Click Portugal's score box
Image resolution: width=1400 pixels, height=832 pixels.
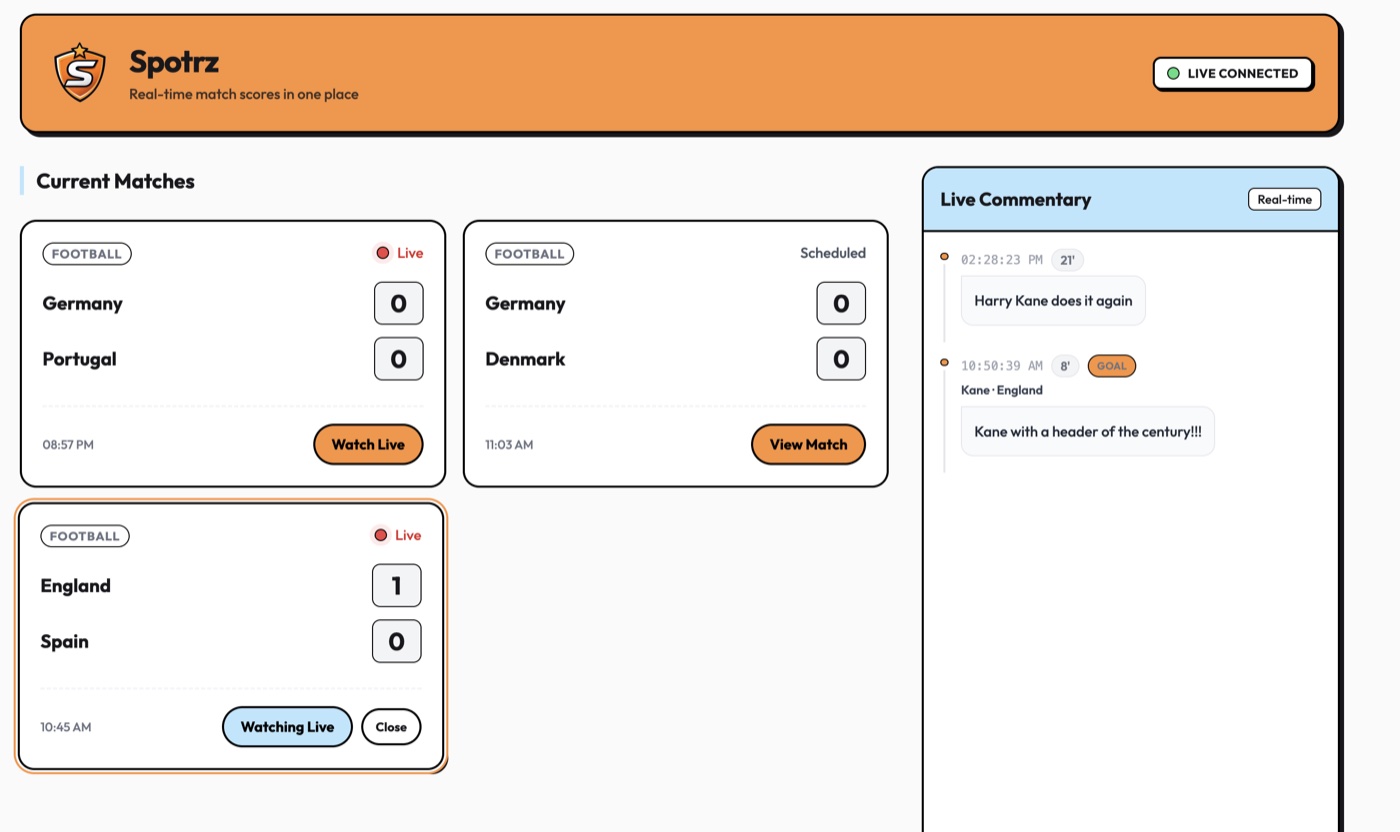pos(399,359)
